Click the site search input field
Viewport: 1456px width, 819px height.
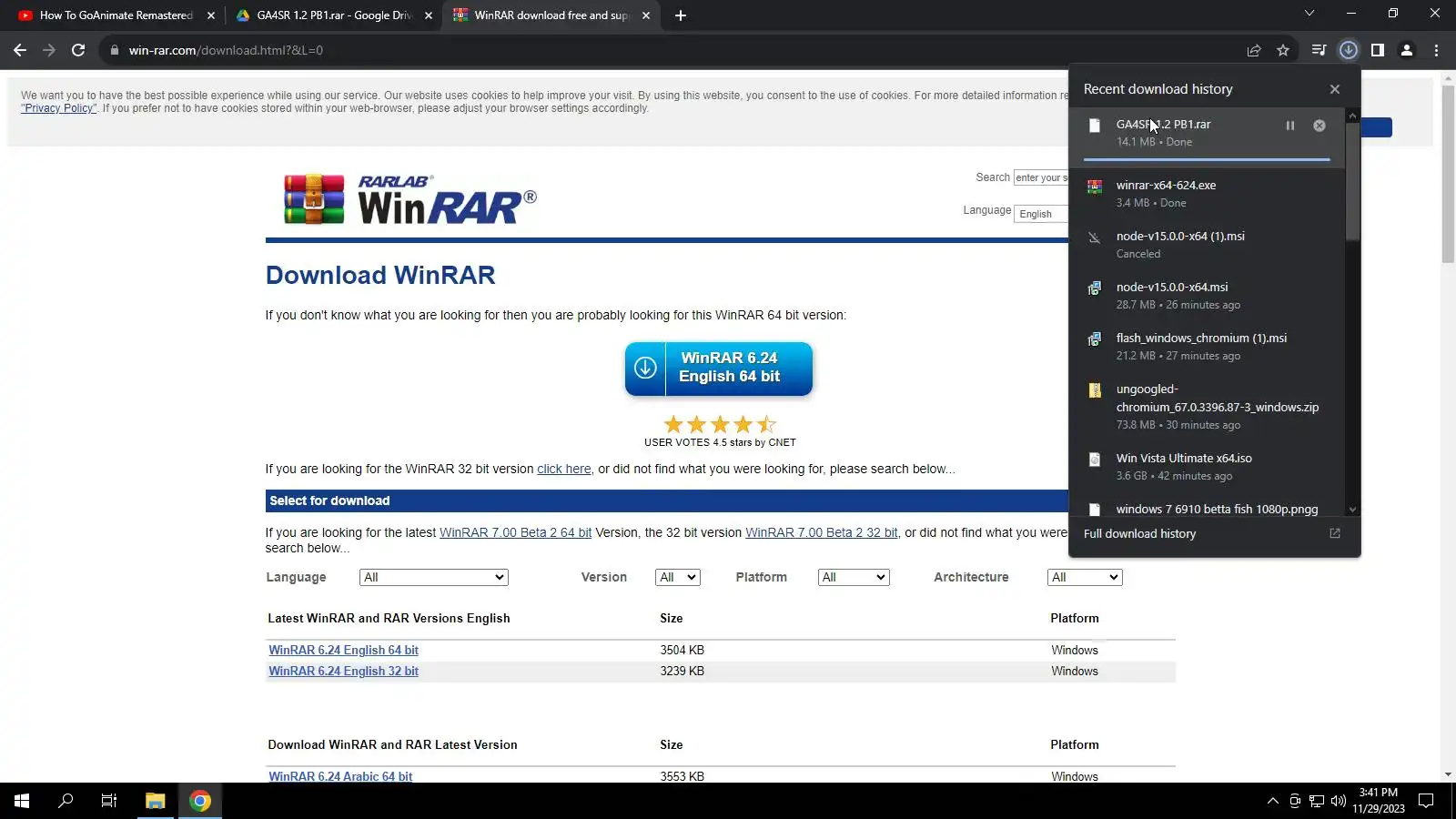(1041, 177)
